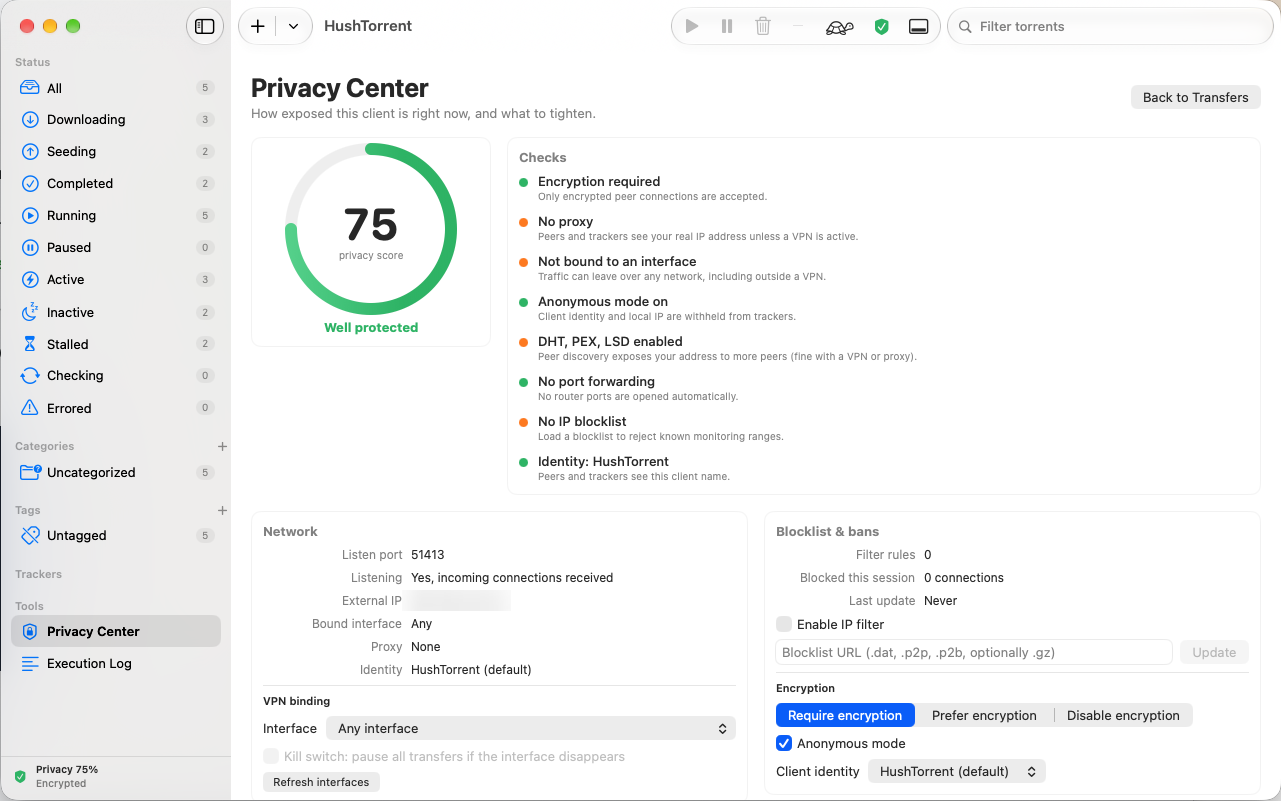Select the Uncategorized category

[x=116, y=473]
